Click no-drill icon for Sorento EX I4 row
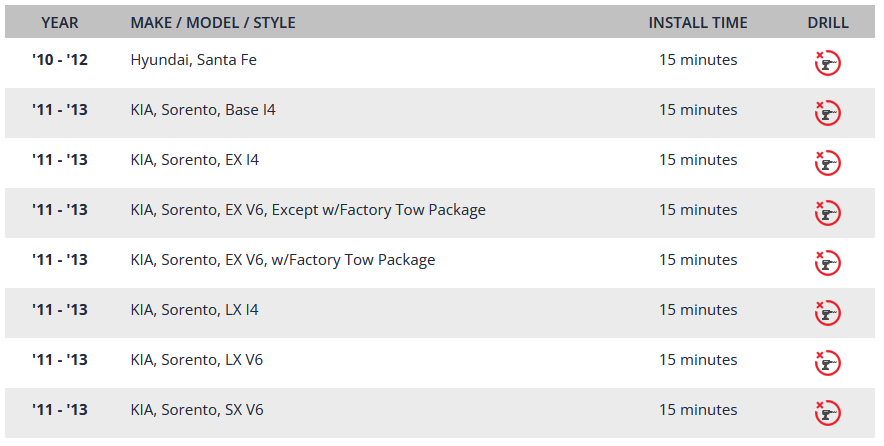 point(827,163)
